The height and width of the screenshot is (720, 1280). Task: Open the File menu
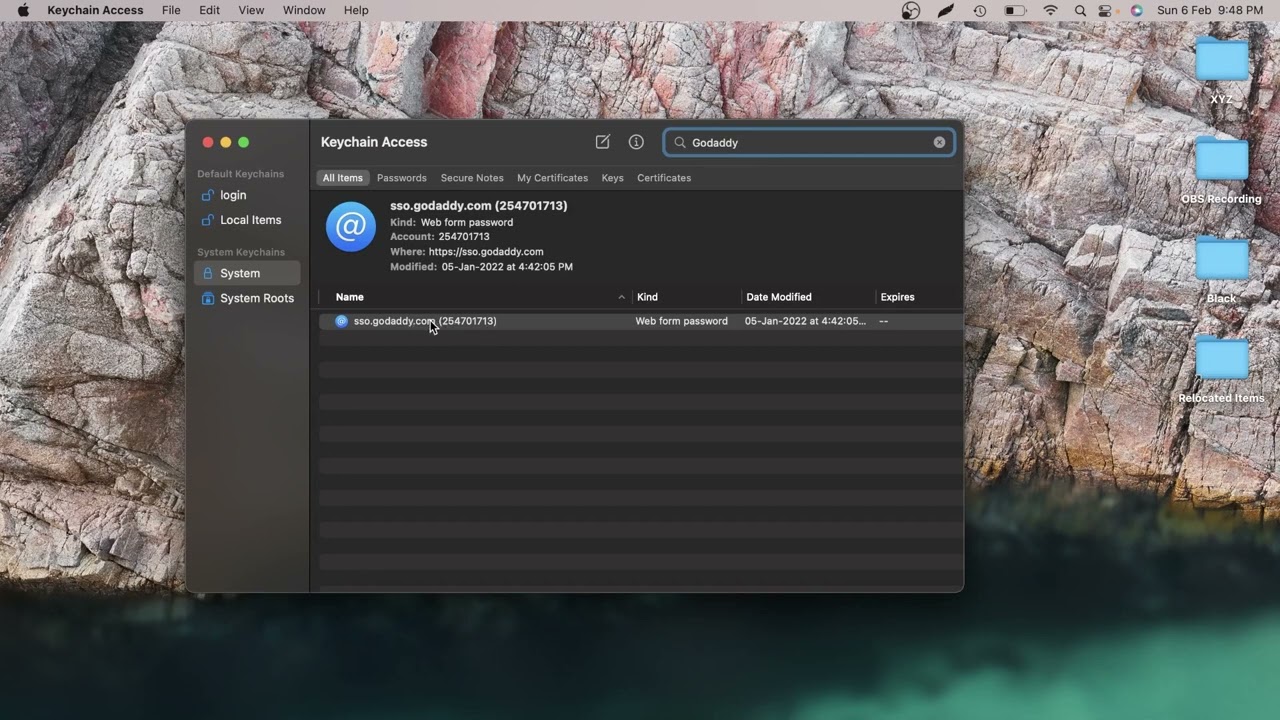pyautogui.click(x=171, y=10)
